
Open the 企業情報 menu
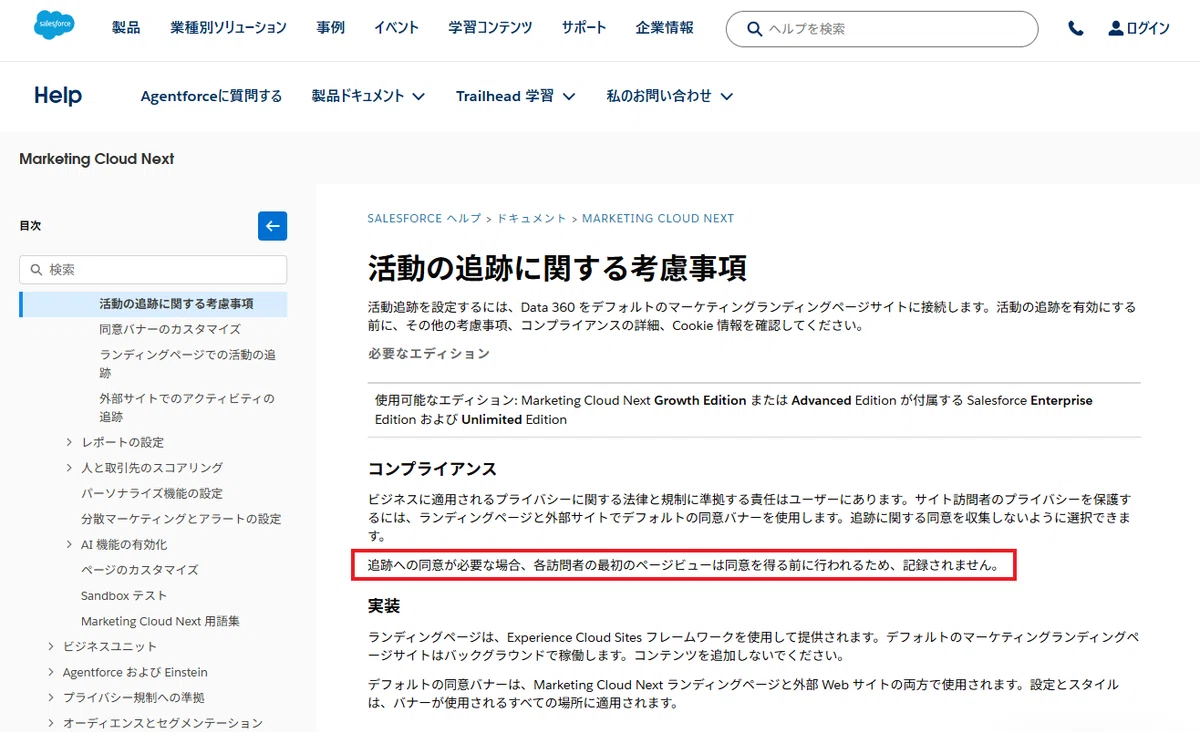[664, 28]
